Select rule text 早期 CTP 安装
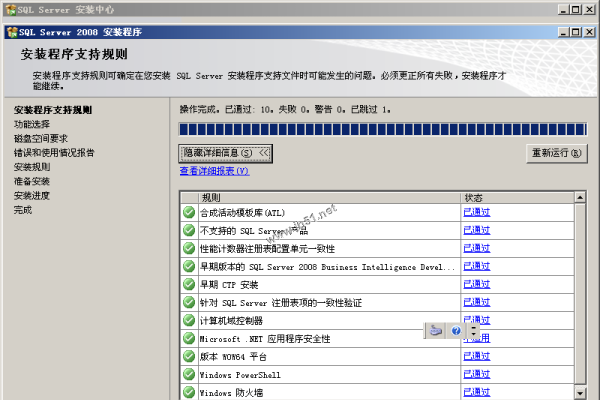This screenshot has width=600, height=400. click(229, 284)
